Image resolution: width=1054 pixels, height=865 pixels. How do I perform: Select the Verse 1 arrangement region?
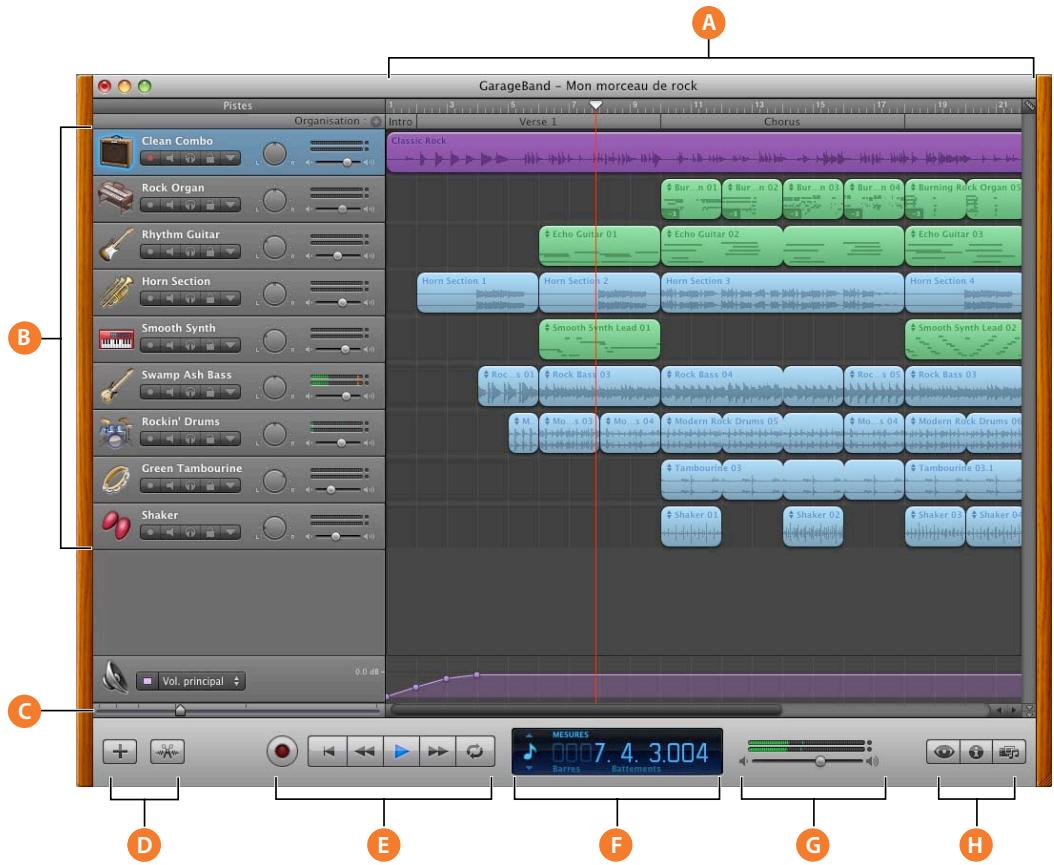click(x=538, y=122)
